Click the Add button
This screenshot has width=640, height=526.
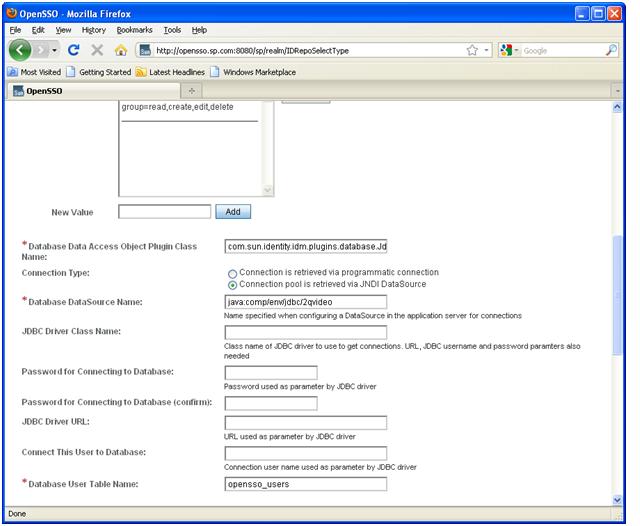coord(233,212)
